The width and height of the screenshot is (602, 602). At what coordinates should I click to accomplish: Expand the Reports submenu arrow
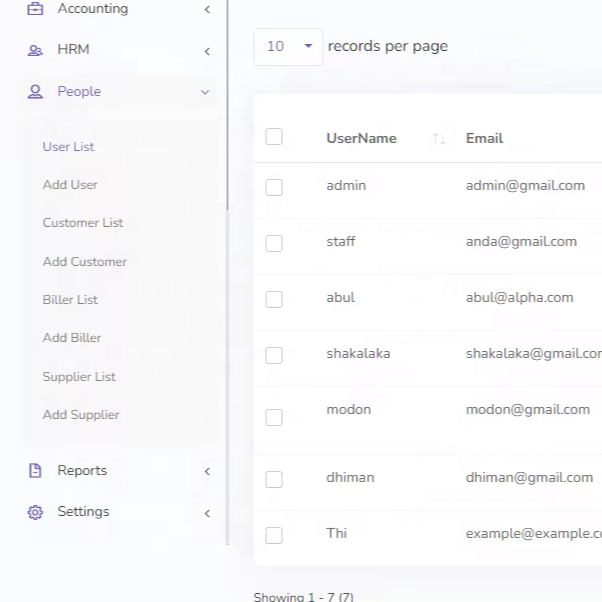207,471
